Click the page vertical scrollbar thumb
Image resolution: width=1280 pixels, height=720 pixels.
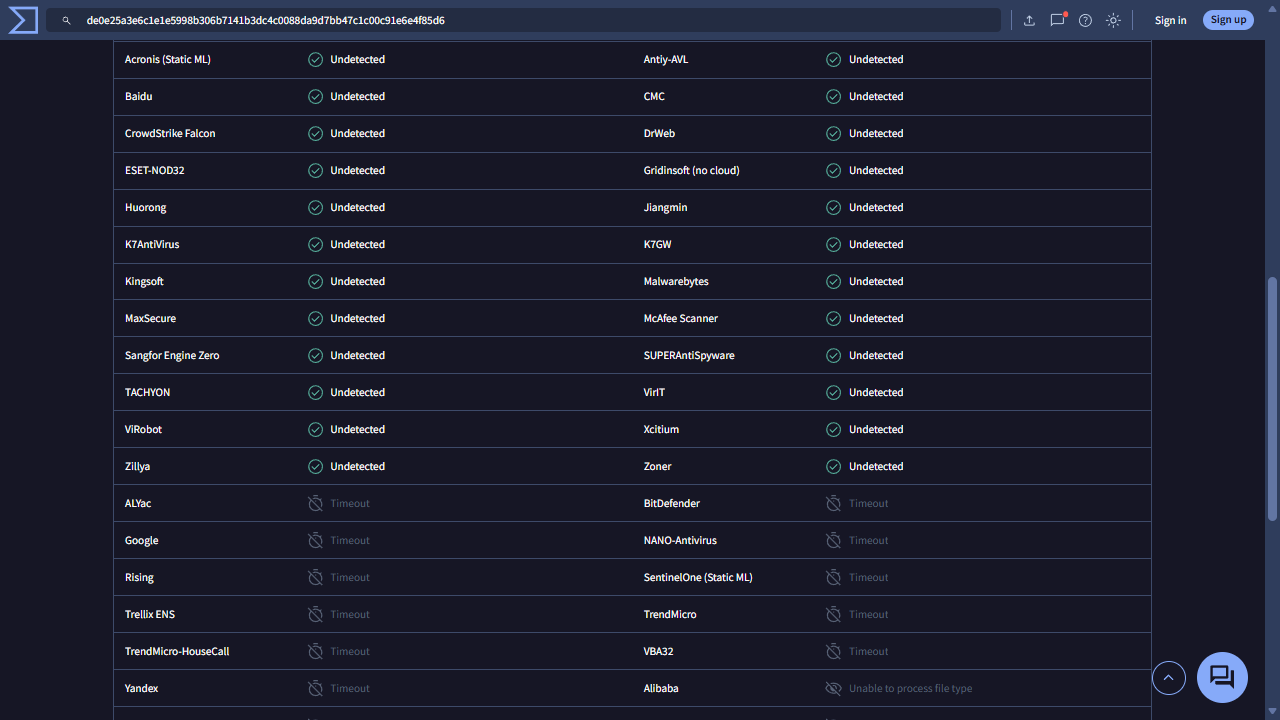coord(1272,398)
